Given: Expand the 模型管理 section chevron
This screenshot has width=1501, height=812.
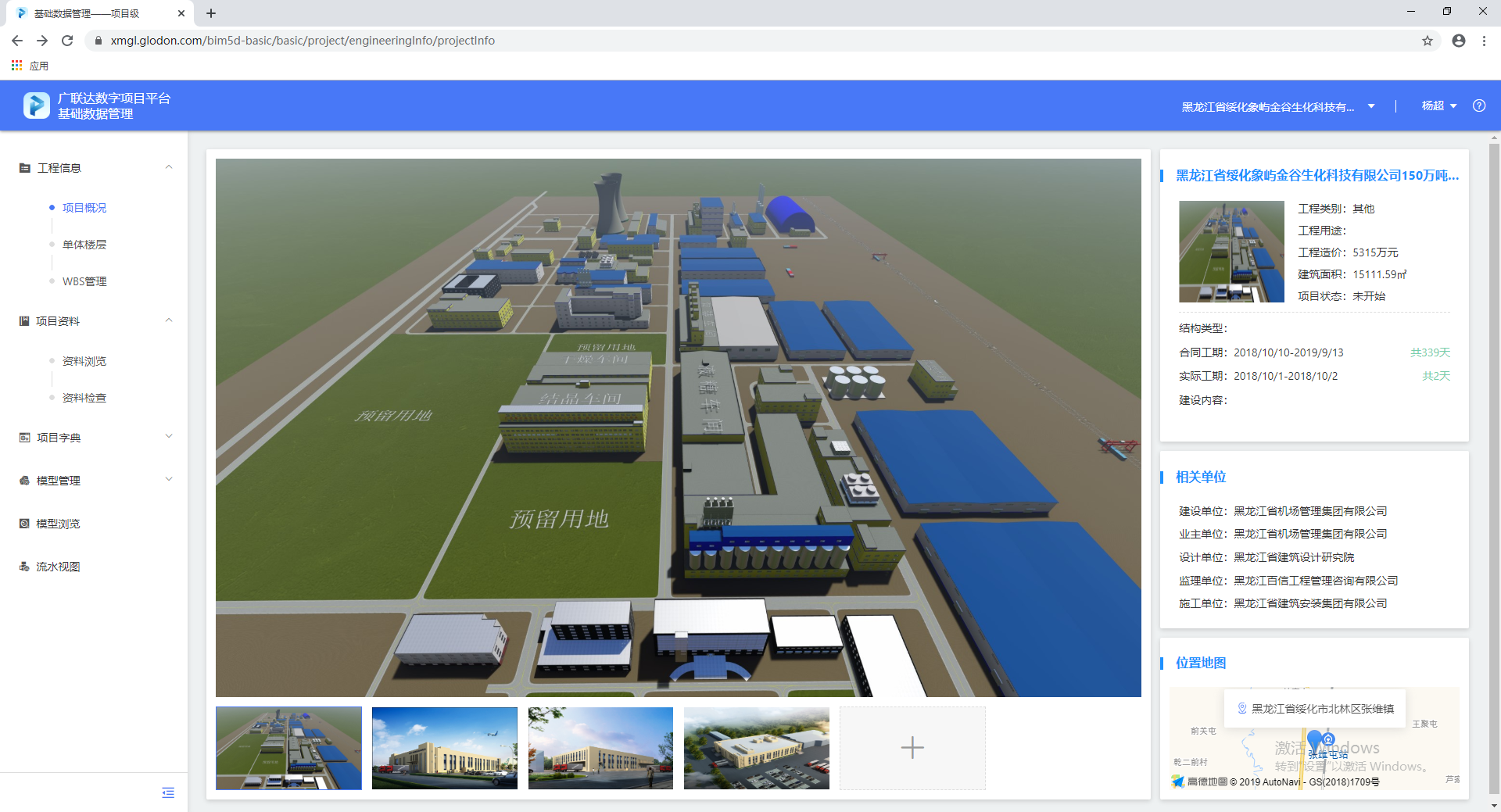Looking at the screenshot, I should click(169, 480).
